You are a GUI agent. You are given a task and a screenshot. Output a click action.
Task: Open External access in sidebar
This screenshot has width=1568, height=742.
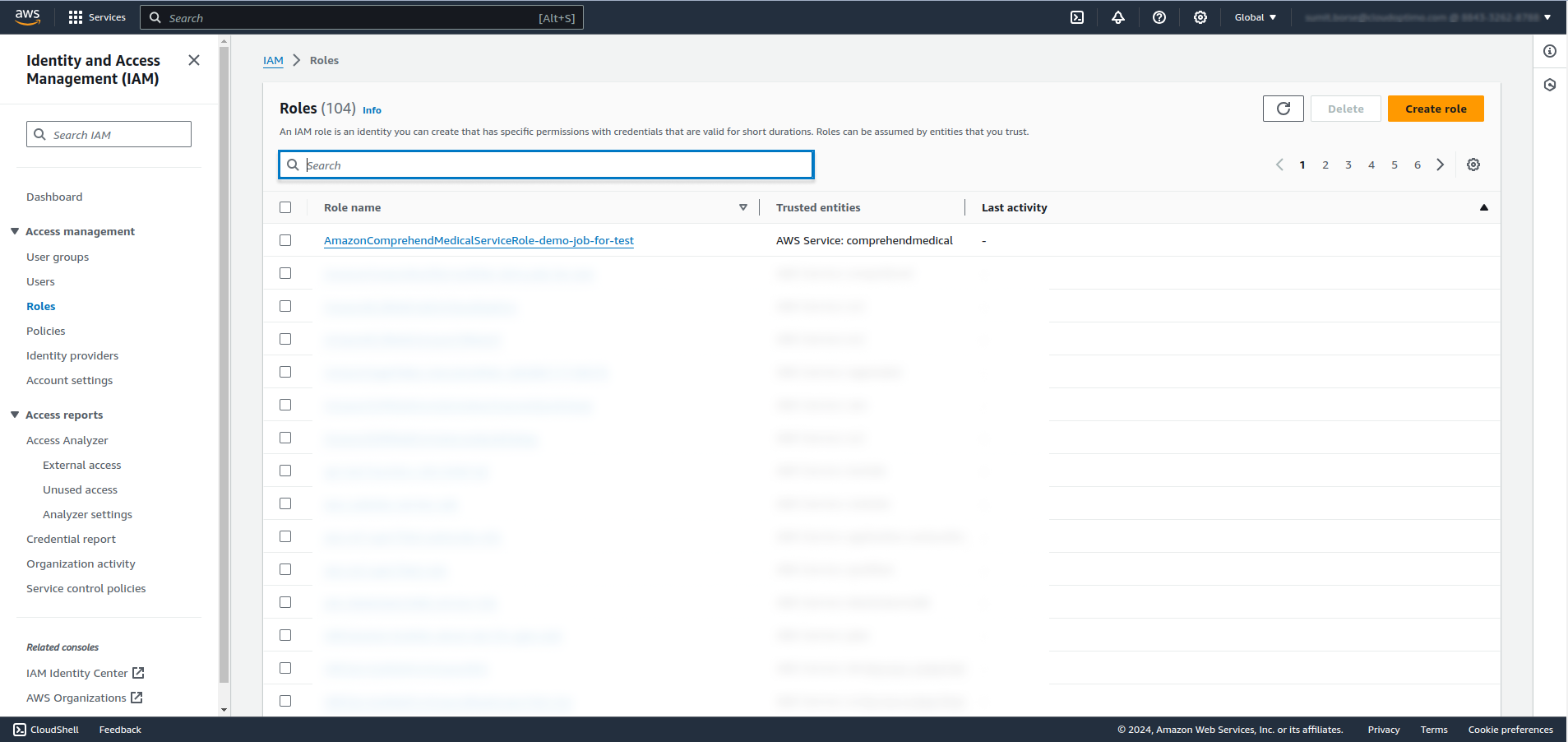pyautogui.click(x=81, y=465)
